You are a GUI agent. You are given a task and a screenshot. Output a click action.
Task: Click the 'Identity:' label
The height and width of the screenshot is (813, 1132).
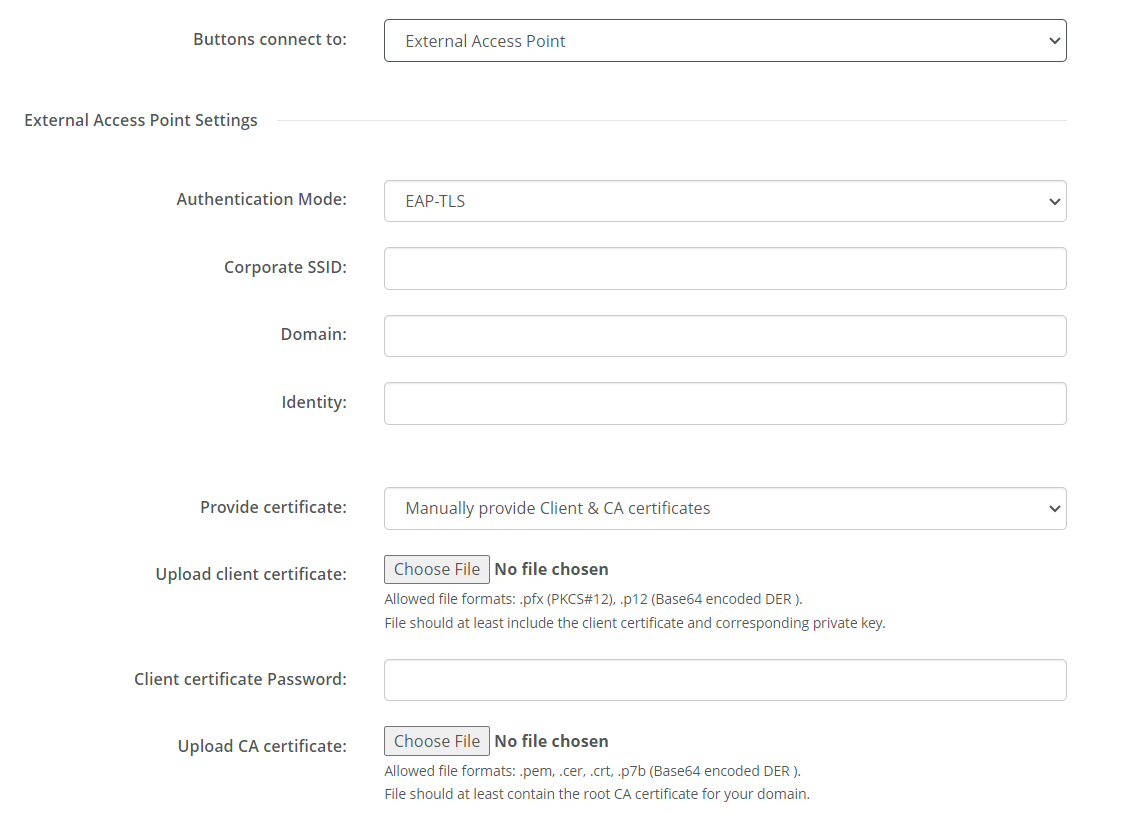(x=314, y=402)
